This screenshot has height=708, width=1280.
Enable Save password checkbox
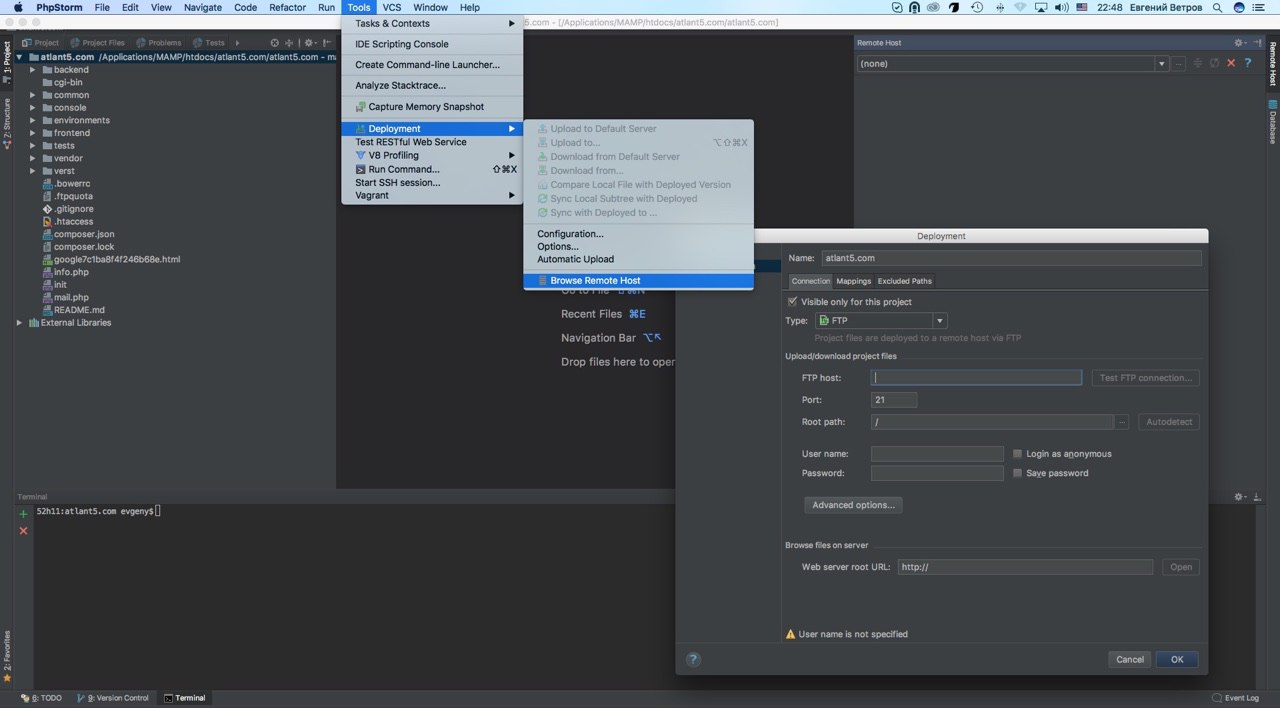pyautogui.click(x=1017, y=473)
